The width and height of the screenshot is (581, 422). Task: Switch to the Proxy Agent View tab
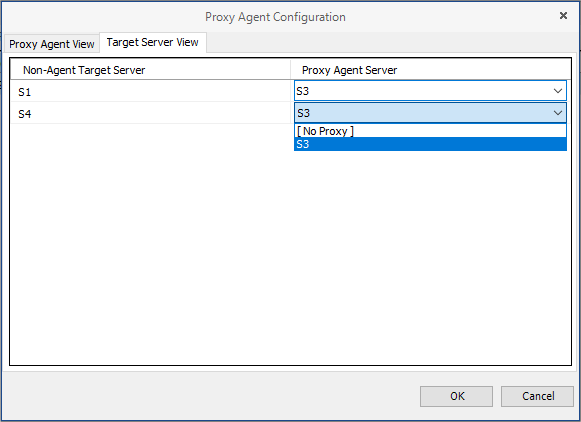(x=52, y=44)
